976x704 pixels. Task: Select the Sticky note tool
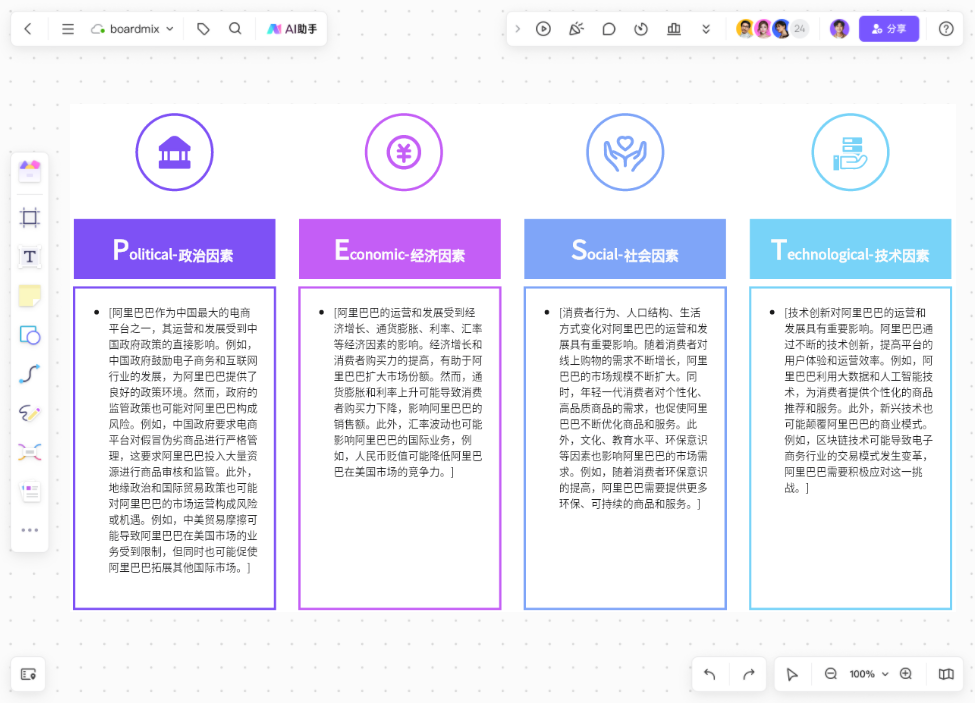pyautogui.click(x=30, y=296)
